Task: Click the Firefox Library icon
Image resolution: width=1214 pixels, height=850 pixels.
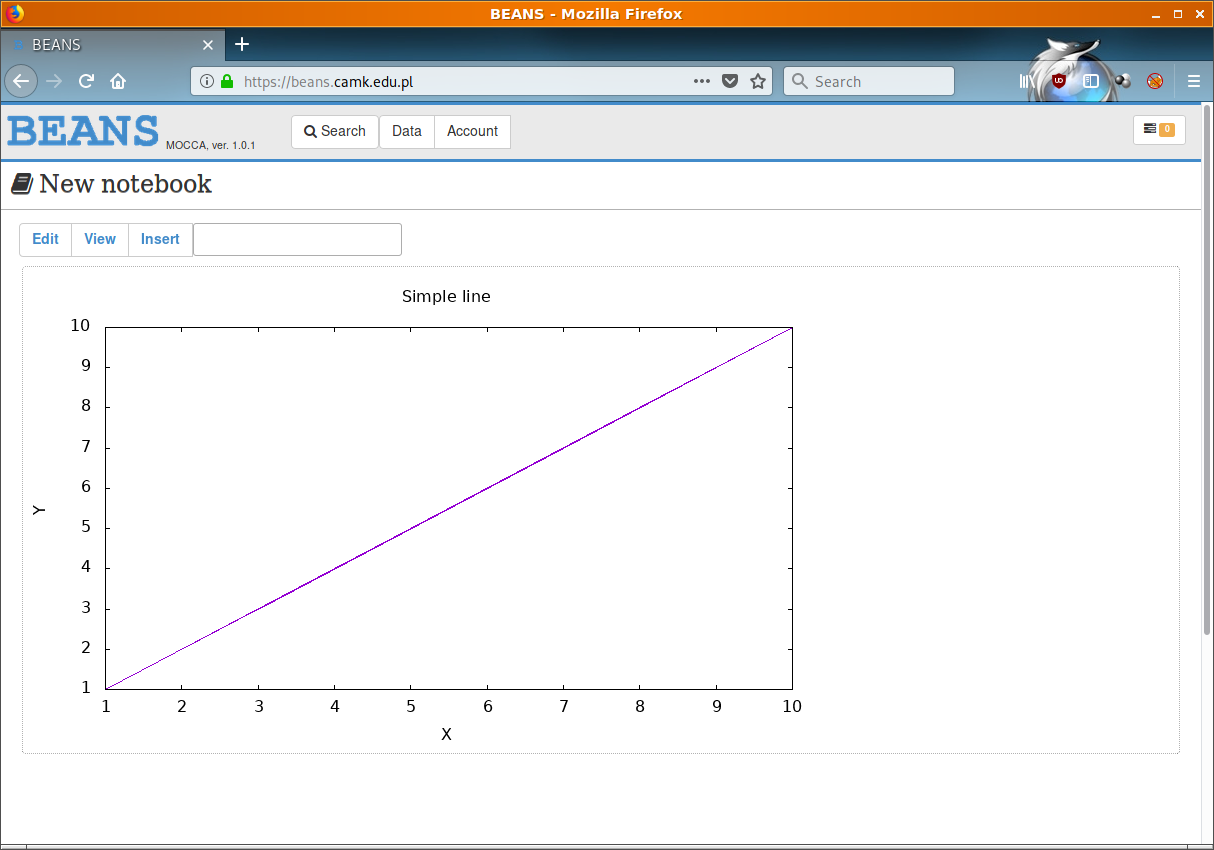Action: pyautogui.click(x=1027, y=82)
